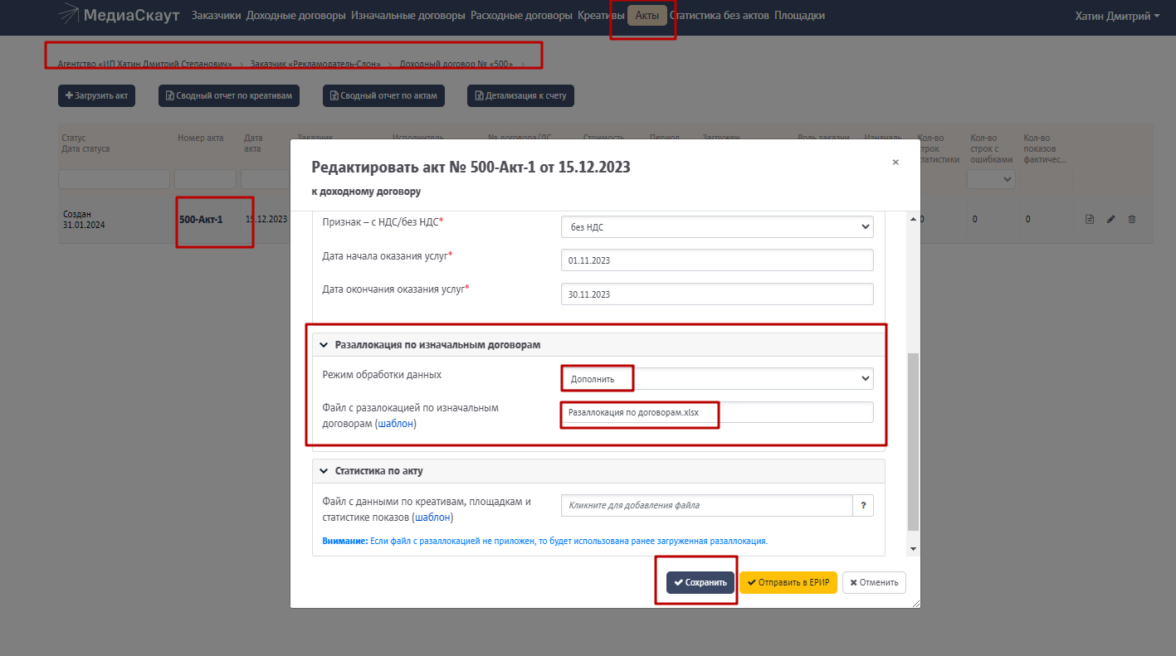Screen dimensions: 1176x656
Task: Click the Дата окончания оказания услуг field
Action: pos(717,294)
